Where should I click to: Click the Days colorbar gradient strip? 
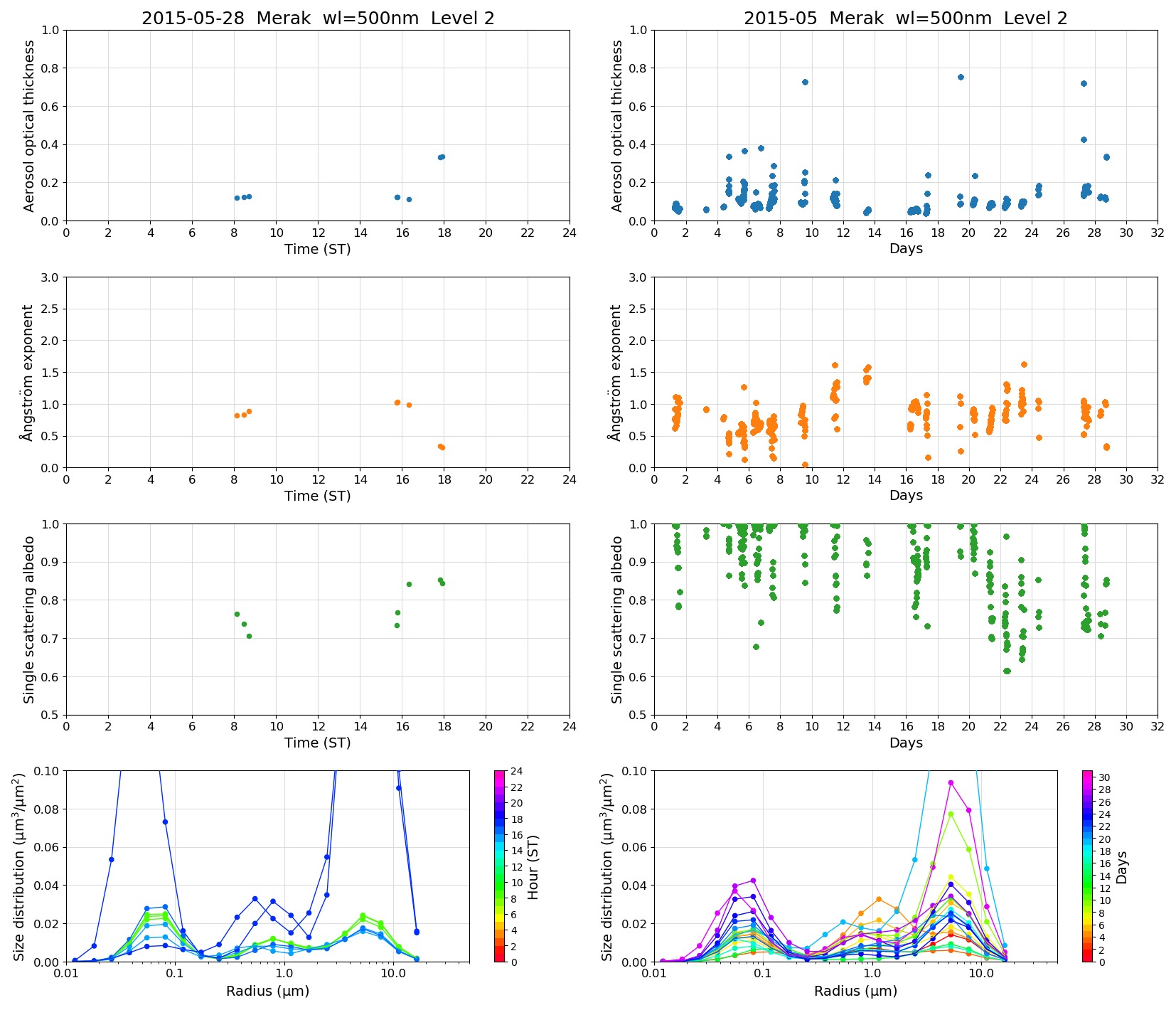[x=1088, y=866]
